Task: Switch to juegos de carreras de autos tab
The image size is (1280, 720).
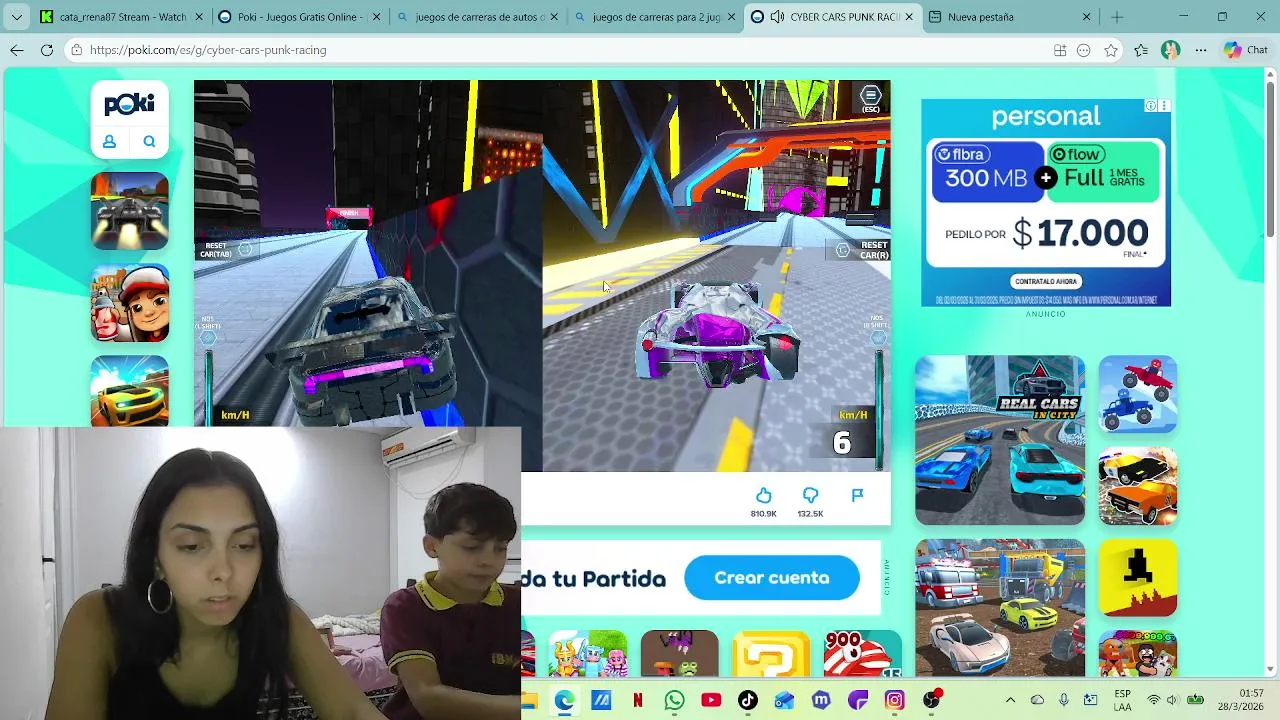Action: coord(476,17)
